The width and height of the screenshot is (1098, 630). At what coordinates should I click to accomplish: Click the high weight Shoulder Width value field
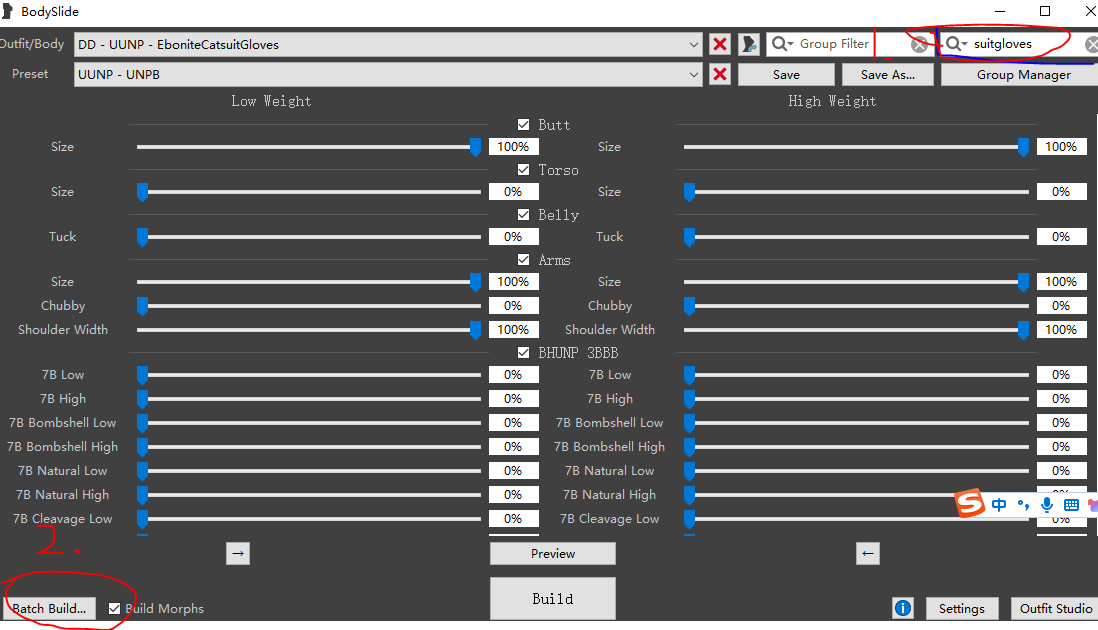(x=1061, y=330)
